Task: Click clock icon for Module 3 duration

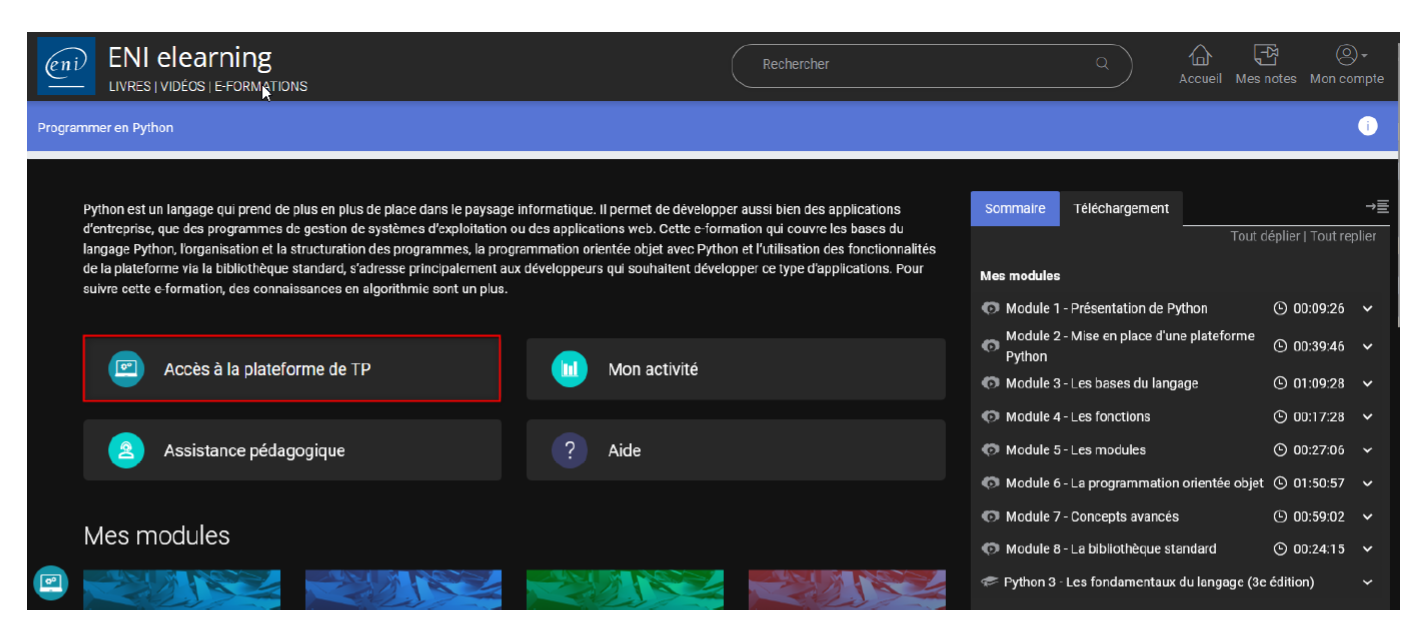Action: click(1280, 383)
